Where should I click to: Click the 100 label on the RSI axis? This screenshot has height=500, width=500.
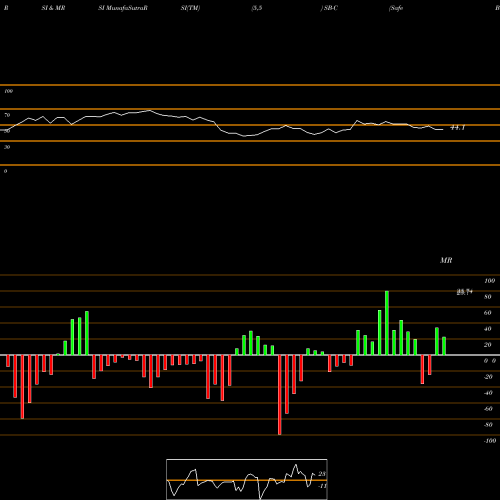point(8,91)
